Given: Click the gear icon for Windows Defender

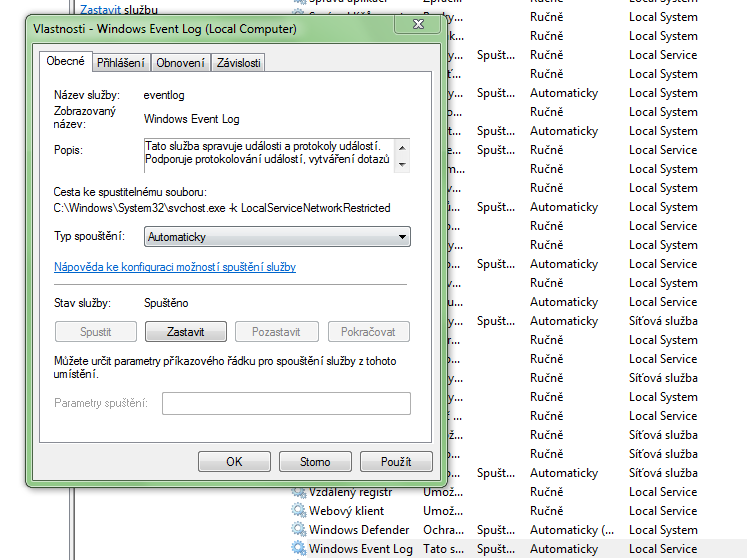Looking at the screenshot, I should tap(299, 530).
